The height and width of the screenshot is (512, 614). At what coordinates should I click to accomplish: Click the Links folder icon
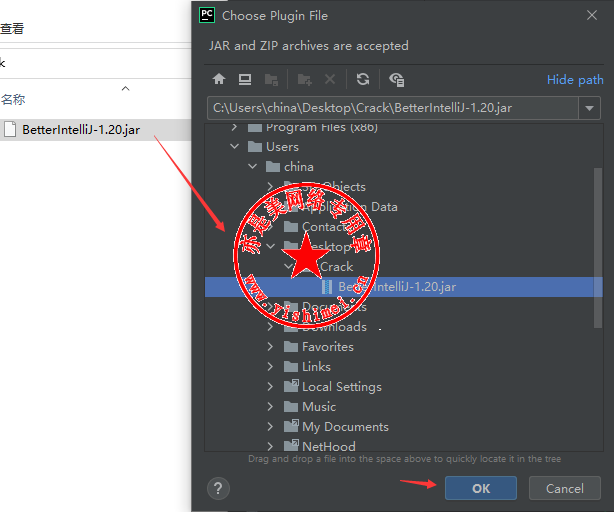[291, 366]
